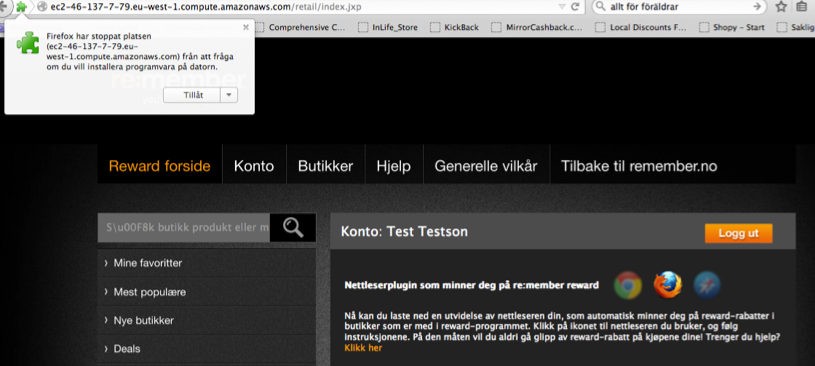Open the Comprehensive C... bookmark
815x366 pixels.
click(300, 27)
